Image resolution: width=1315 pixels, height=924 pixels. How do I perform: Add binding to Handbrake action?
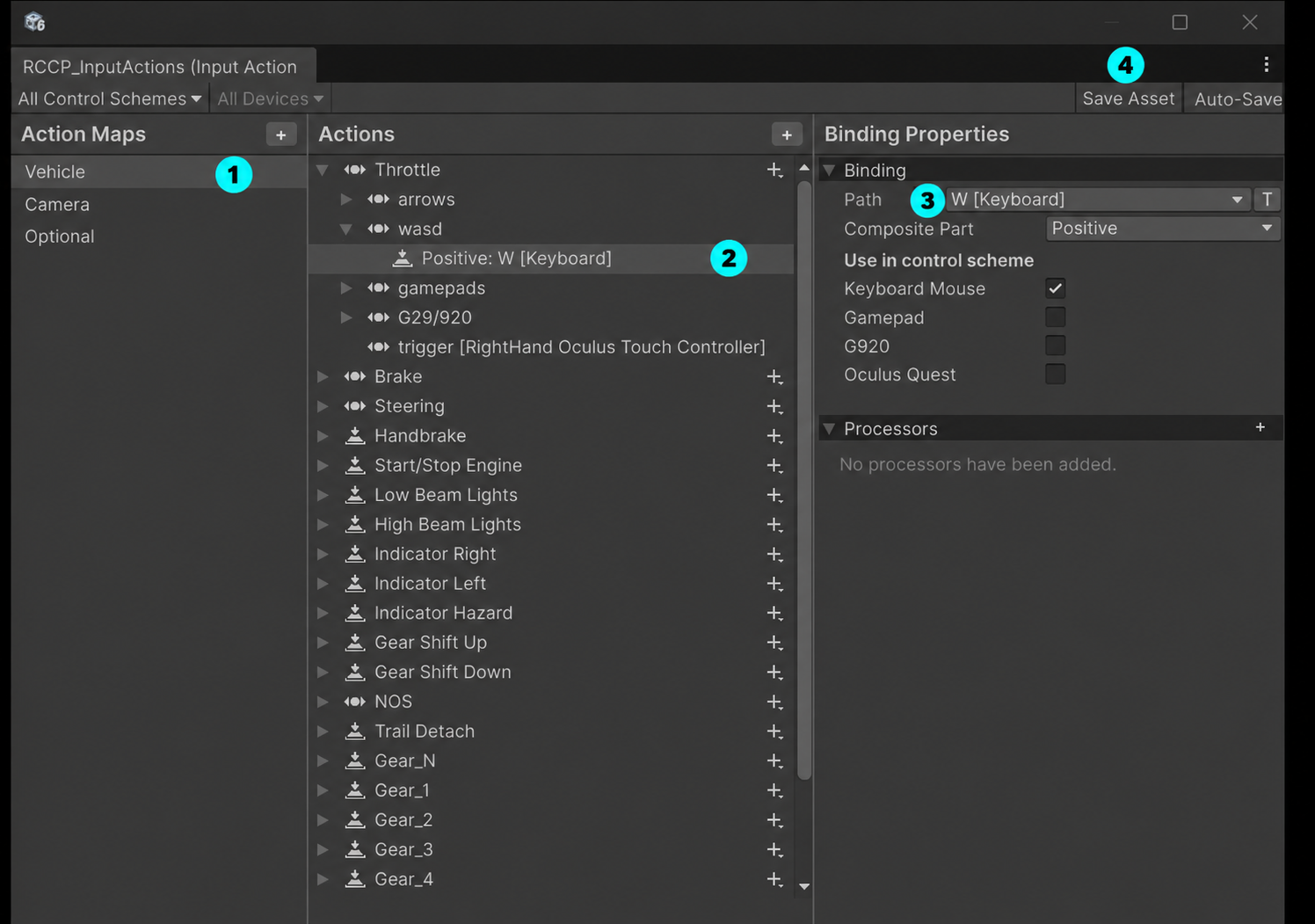(774, 436)
